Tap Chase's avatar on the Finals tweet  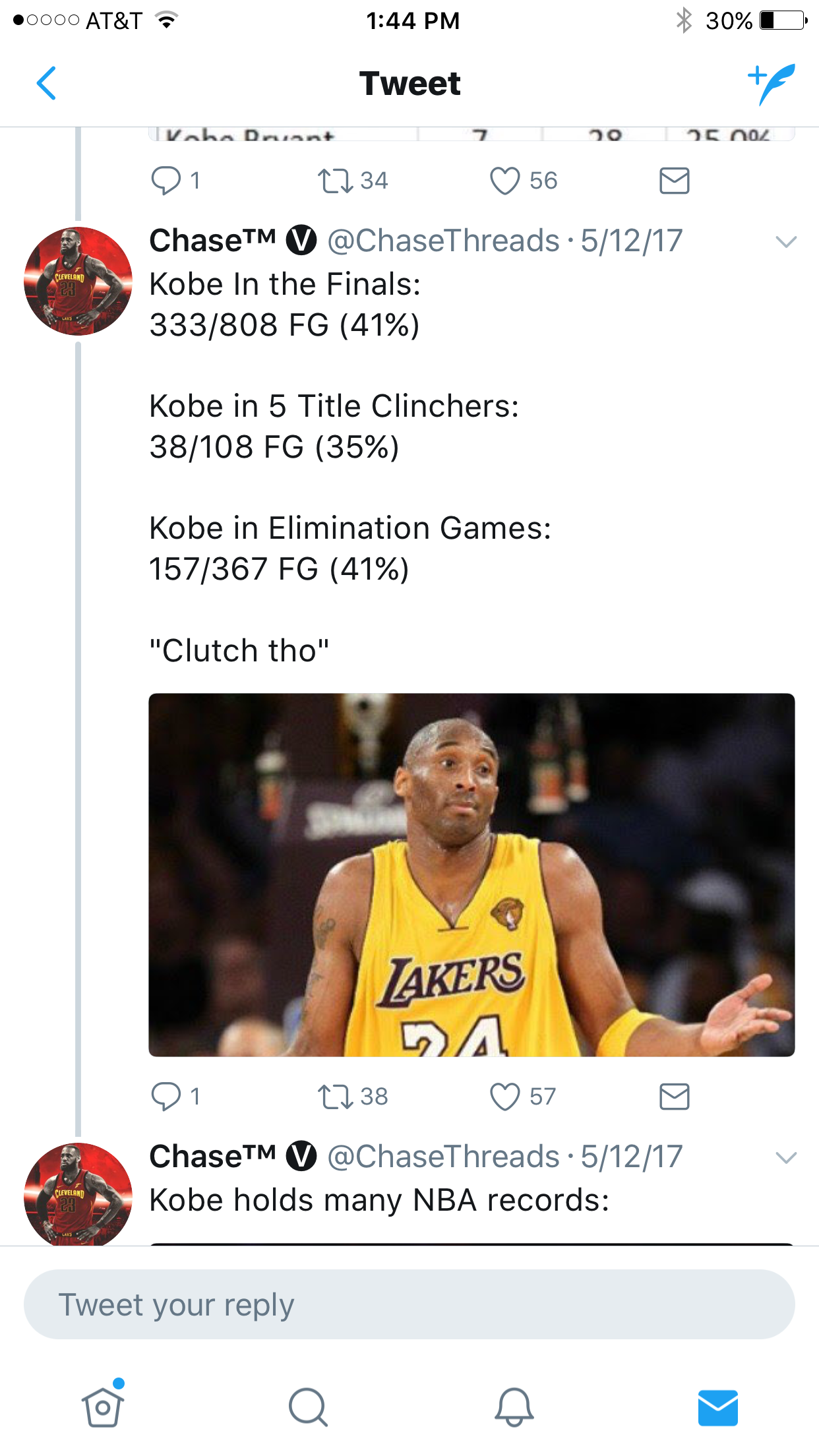[x=78, y=281]
